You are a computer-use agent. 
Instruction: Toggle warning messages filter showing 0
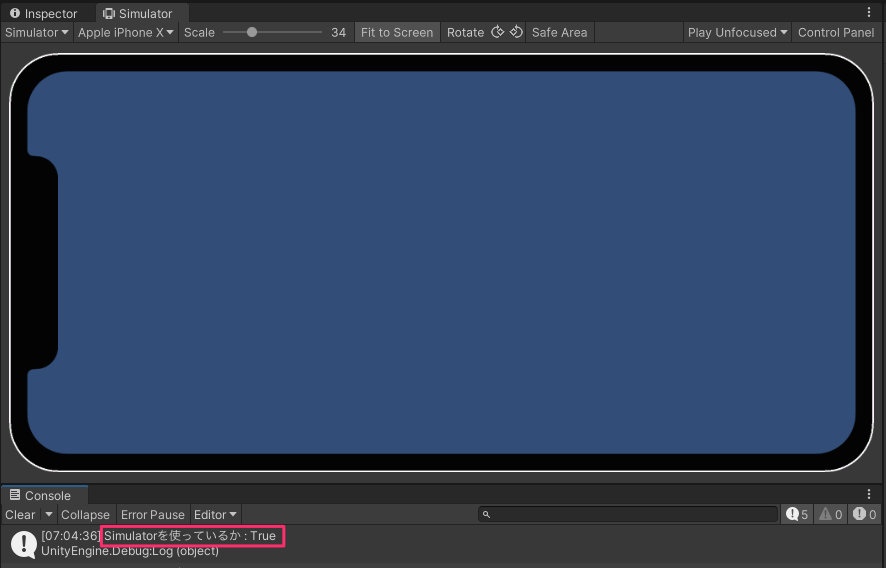click(831, 514)
